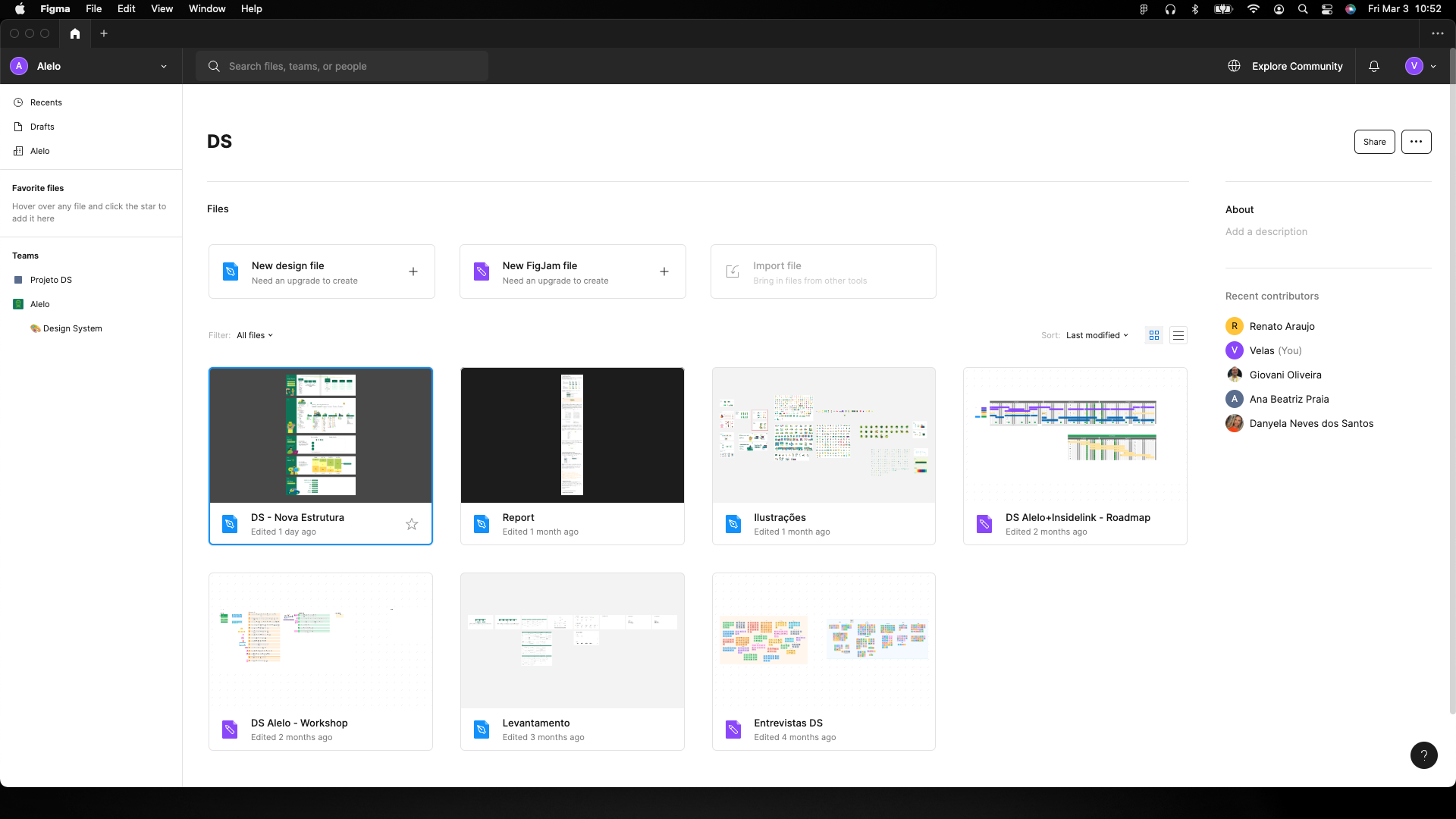Open the View menu in menu bar
The width and height of the screenshot is (1456, 819).
click(162, 9)
